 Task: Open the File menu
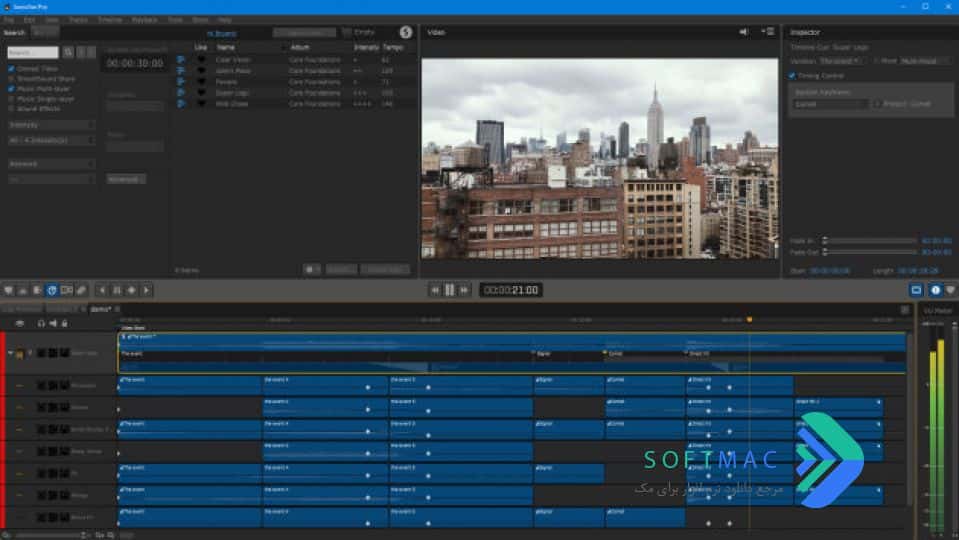pos(9,20)
